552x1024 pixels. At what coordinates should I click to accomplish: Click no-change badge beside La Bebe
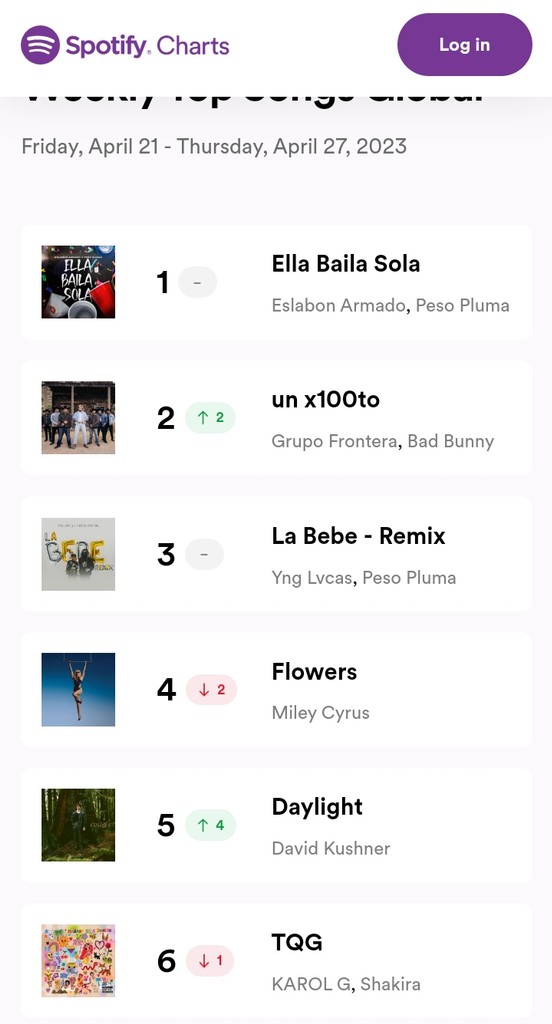click(x=204, y=554)
